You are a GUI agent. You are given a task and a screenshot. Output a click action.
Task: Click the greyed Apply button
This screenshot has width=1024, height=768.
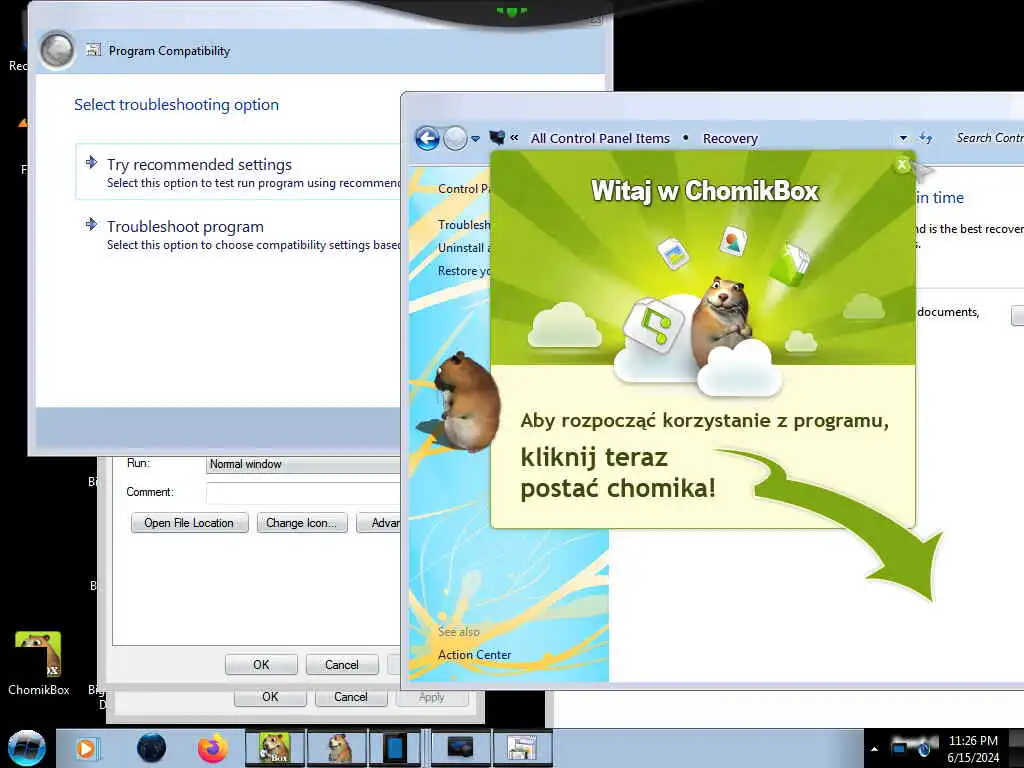point(432,697)
